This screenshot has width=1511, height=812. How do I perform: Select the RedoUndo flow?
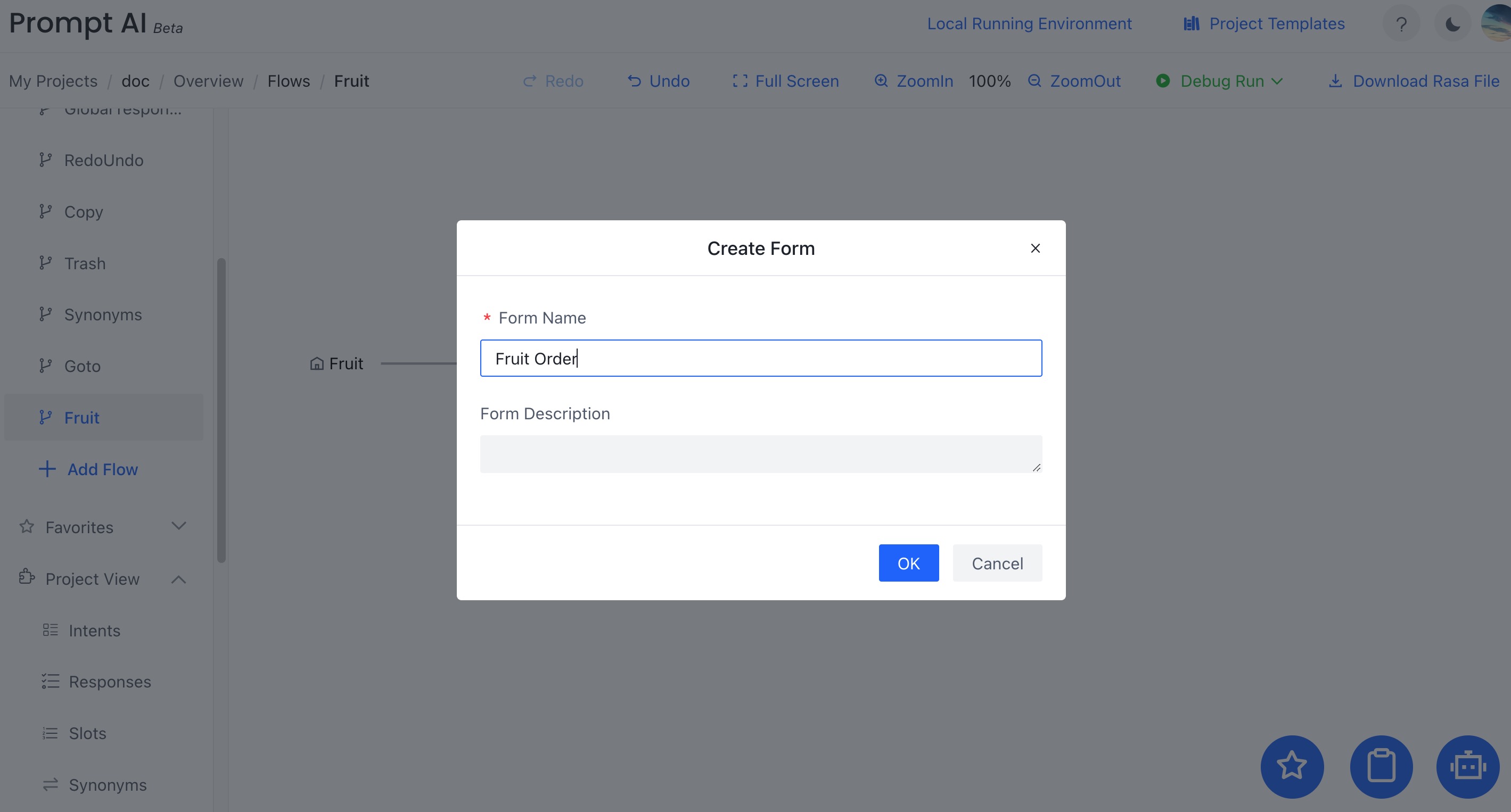(104, 160)
